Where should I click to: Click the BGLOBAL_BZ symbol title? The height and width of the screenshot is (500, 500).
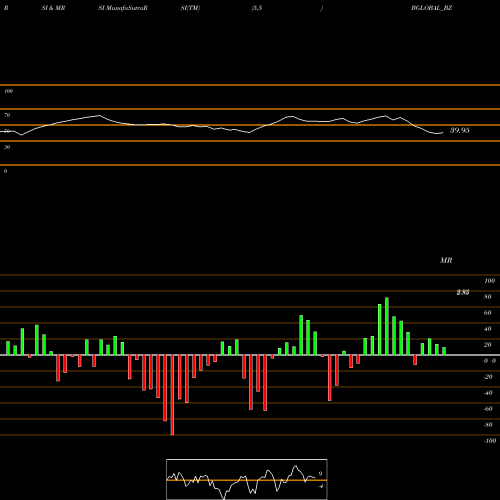tap(431, 8)
